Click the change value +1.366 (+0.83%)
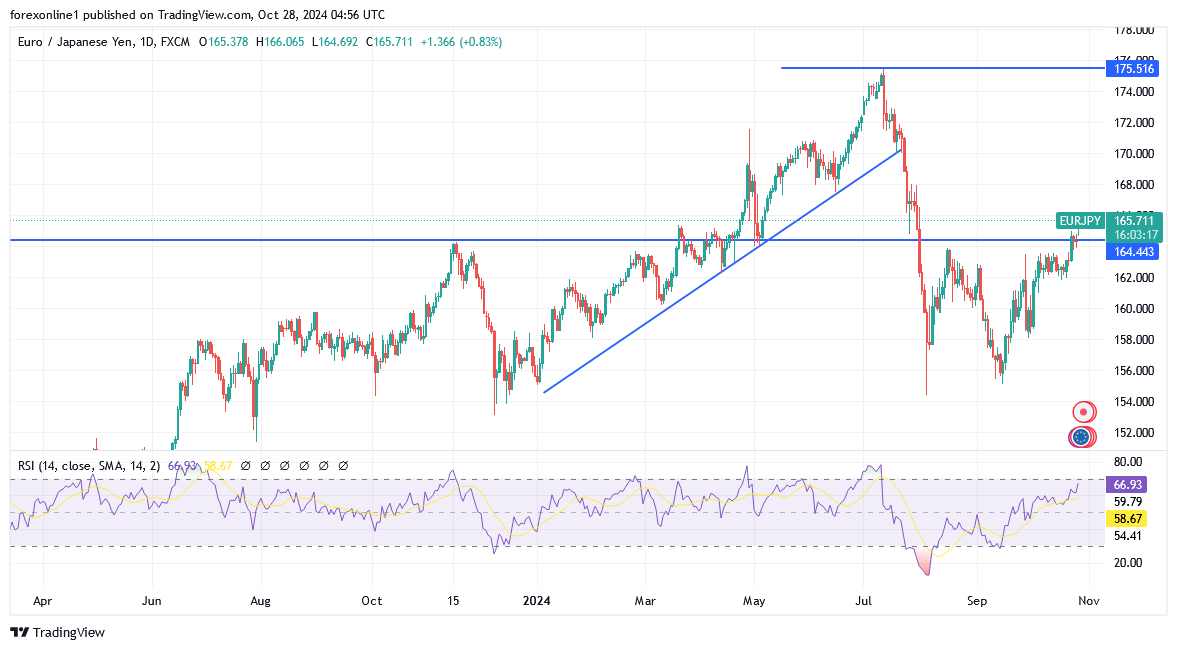 pos(461,42)
